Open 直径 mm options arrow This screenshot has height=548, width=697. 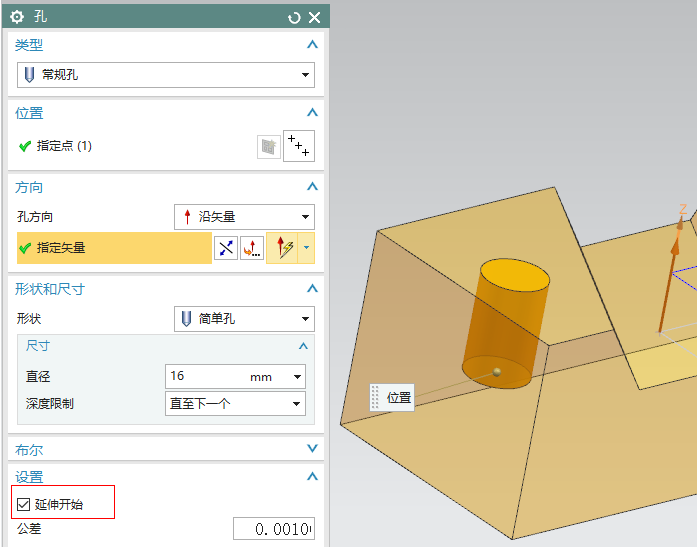pos(297,377)
